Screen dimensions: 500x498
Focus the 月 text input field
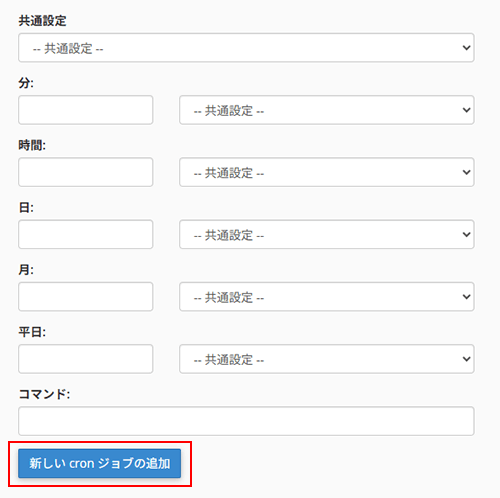click(86, 297)
